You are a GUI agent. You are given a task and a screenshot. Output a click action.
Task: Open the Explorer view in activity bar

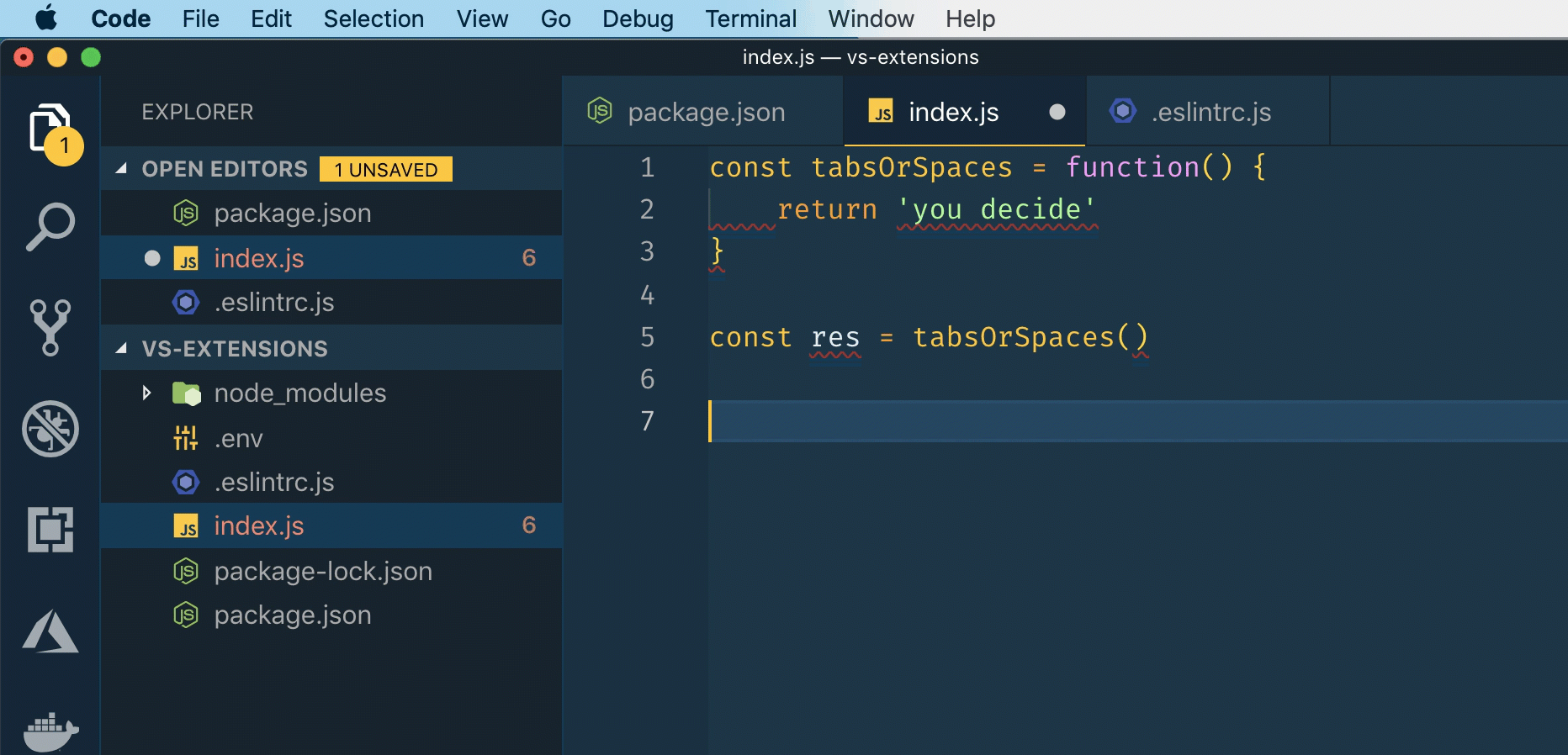49,129
